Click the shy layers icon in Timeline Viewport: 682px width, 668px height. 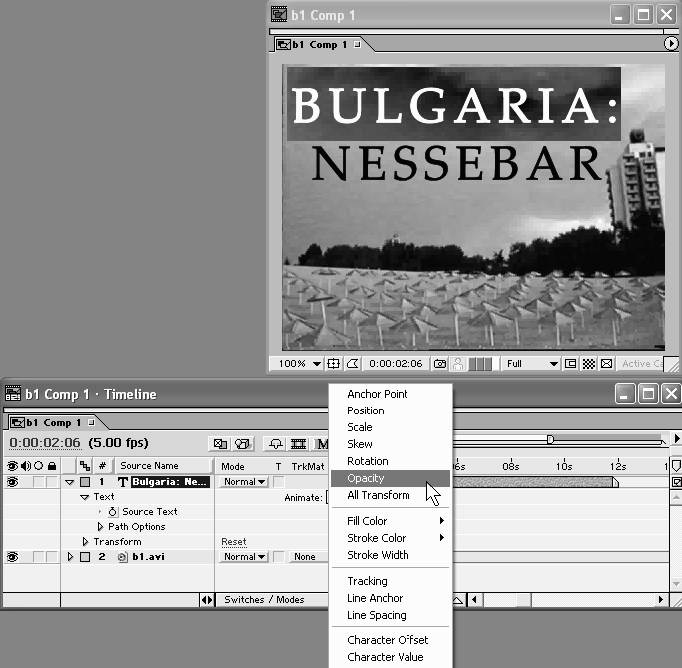tap(273, 443)
